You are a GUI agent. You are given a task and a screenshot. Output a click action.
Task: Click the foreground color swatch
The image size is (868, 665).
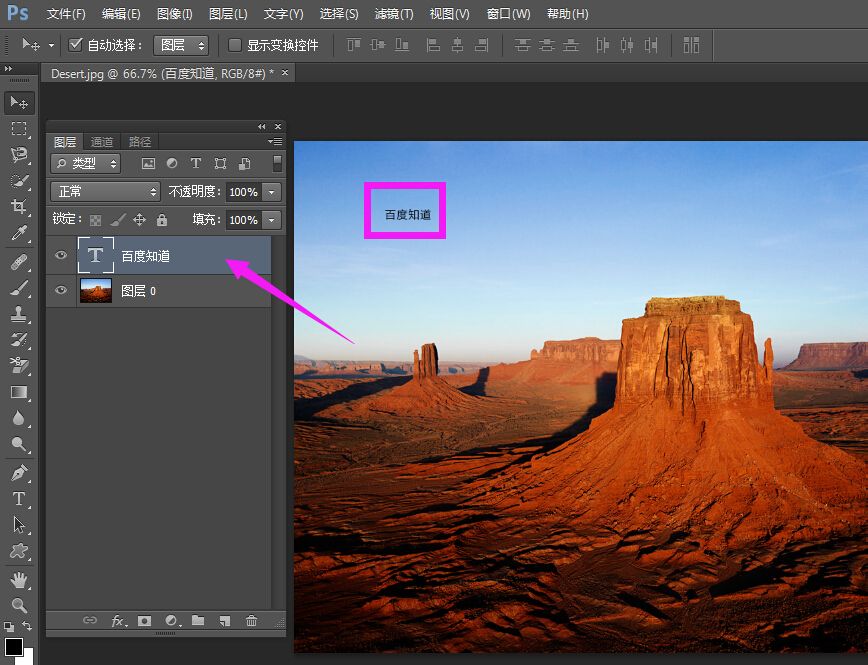13,646
